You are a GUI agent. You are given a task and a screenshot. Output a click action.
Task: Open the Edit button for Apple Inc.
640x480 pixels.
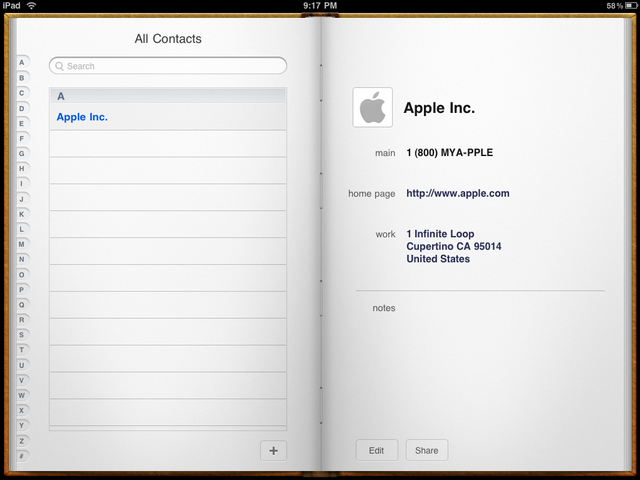click(x=376, y=450)
